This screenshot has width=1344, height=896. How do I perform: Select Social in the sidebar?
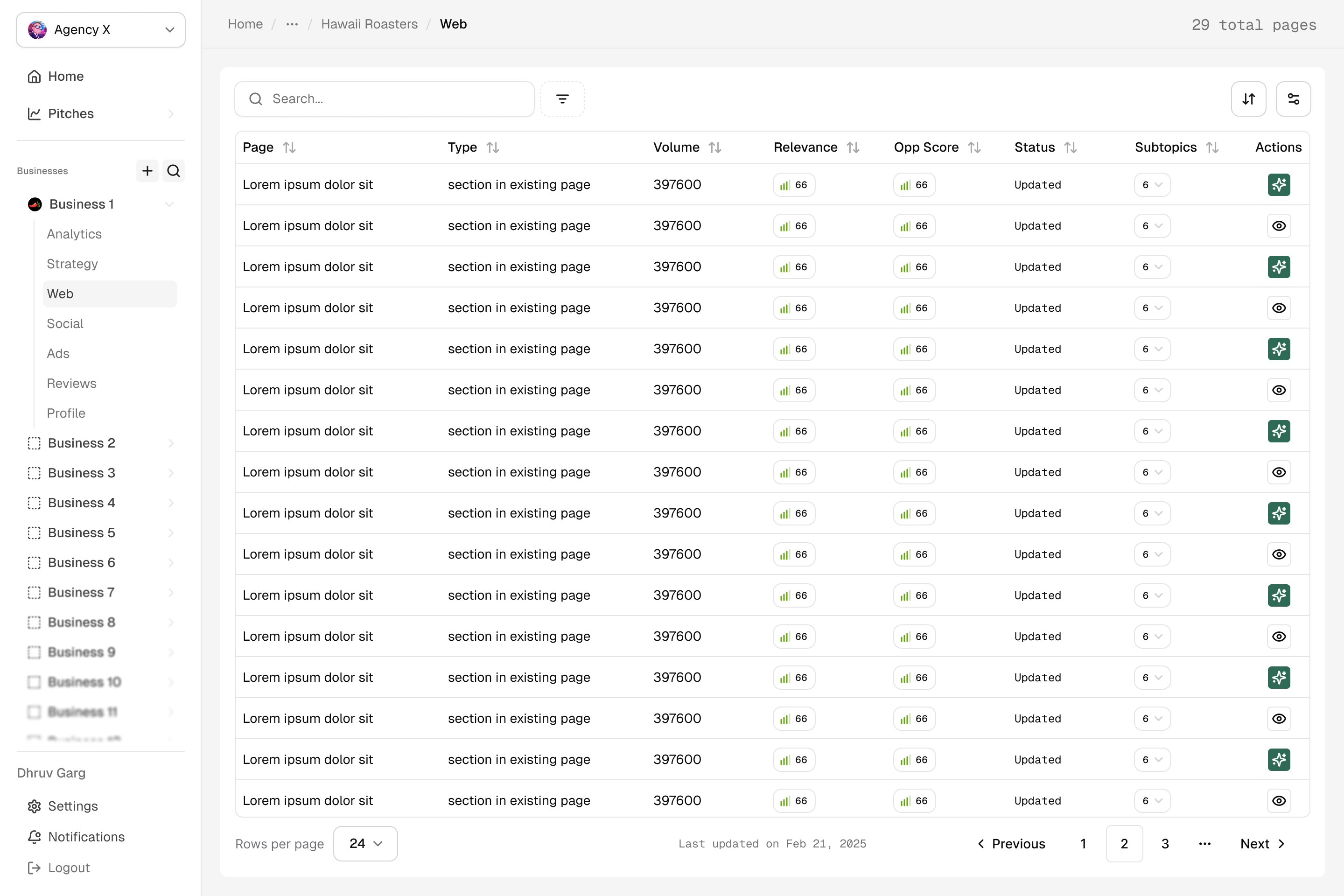tap(65, 323)
